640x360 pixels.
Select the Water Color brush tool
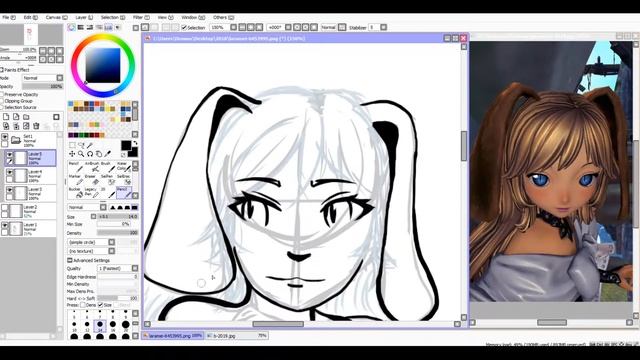point(123,167)
